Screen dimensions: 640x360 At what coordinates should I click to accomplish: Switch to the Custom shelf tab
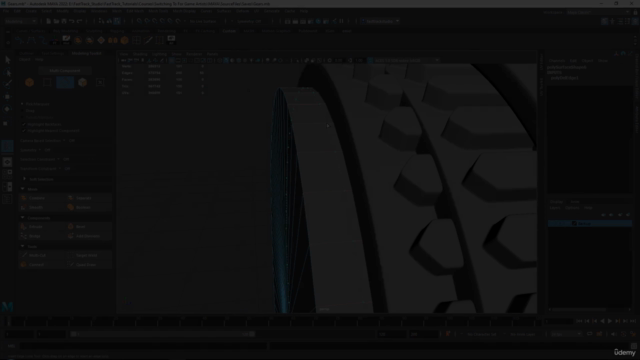(229, 31)
